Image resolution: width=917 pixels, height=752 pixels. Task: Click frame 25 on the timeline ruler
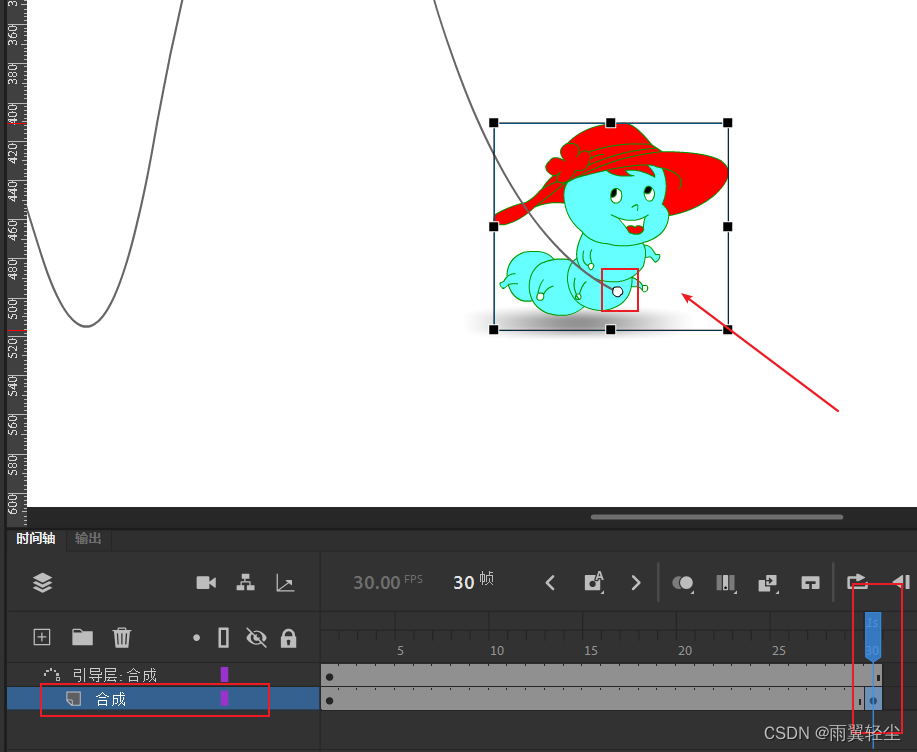pos(779,650)
